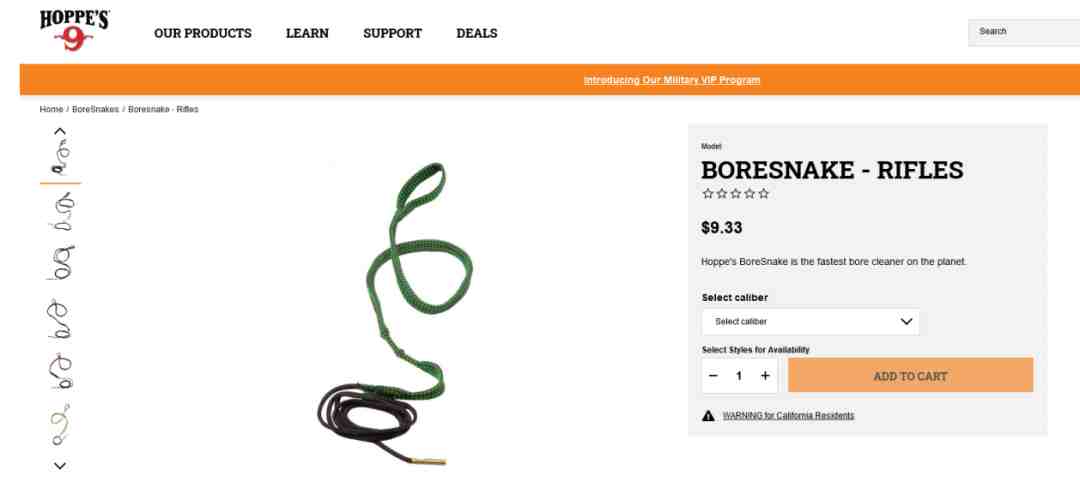Click the Home breadcrumb link
This screenshot has width=1080, height=494.
pos(51,110)
